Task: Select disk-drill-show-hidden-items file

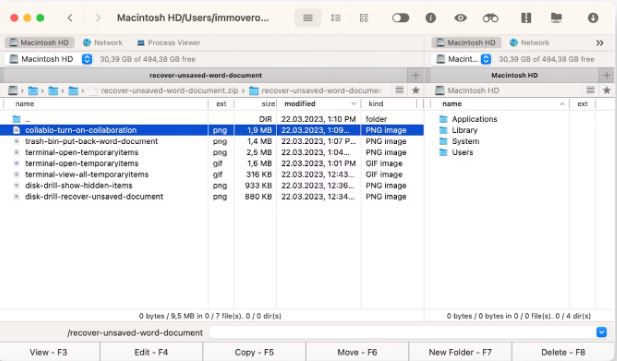Action: (x=212, y=185)
